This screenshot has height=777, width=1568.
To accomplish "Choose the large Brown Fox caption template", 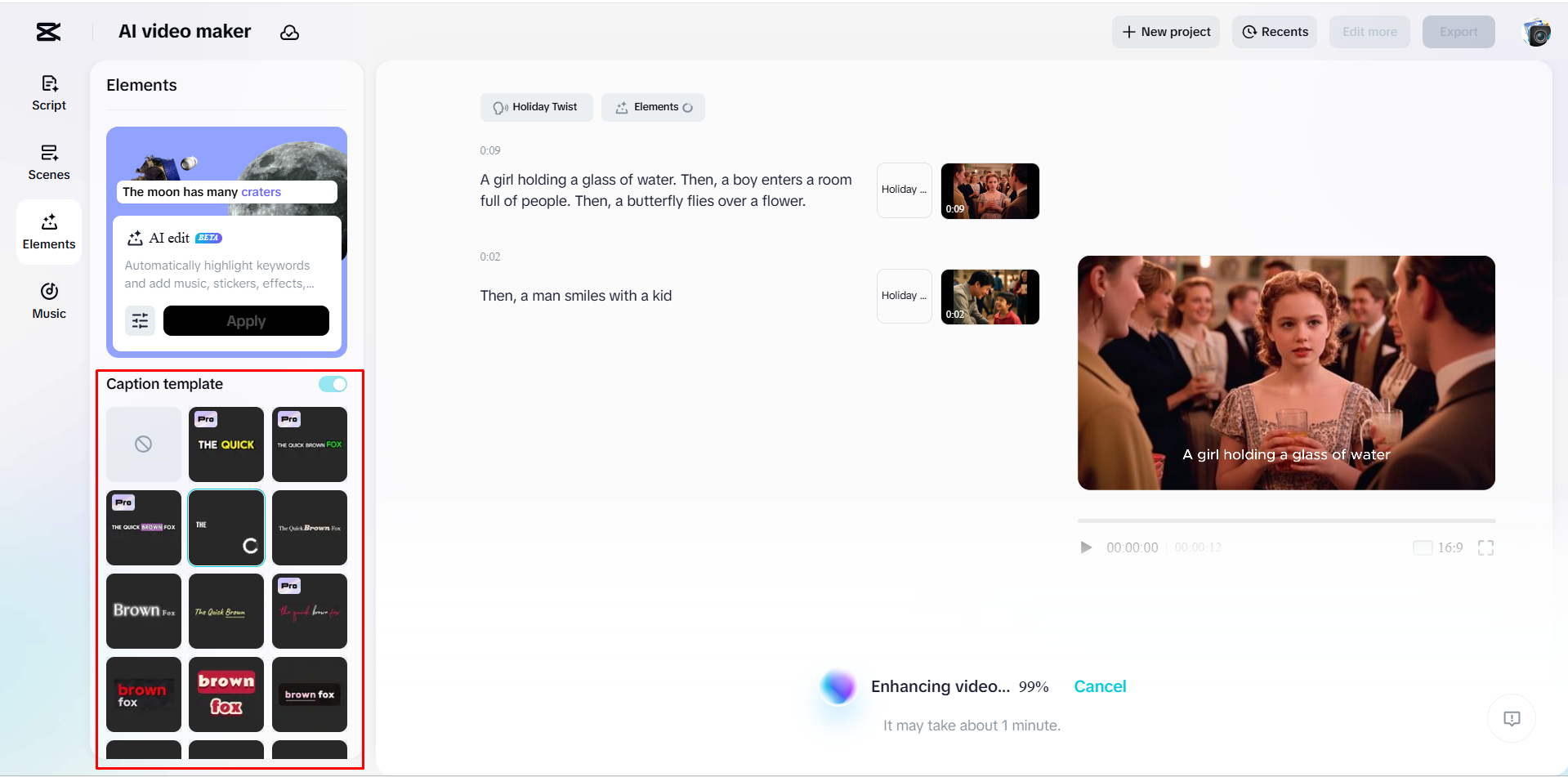I will pyautogui.click(x=144, y=611).
